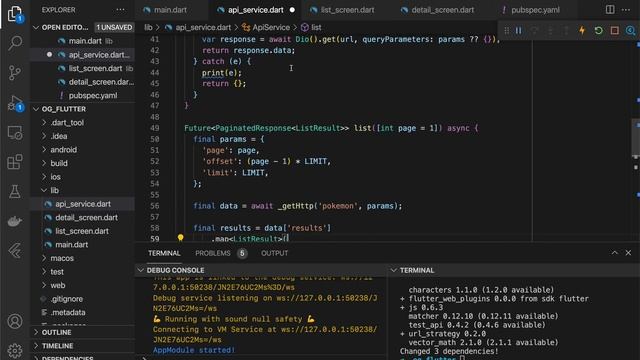Open the Docker view

(15, 221)
